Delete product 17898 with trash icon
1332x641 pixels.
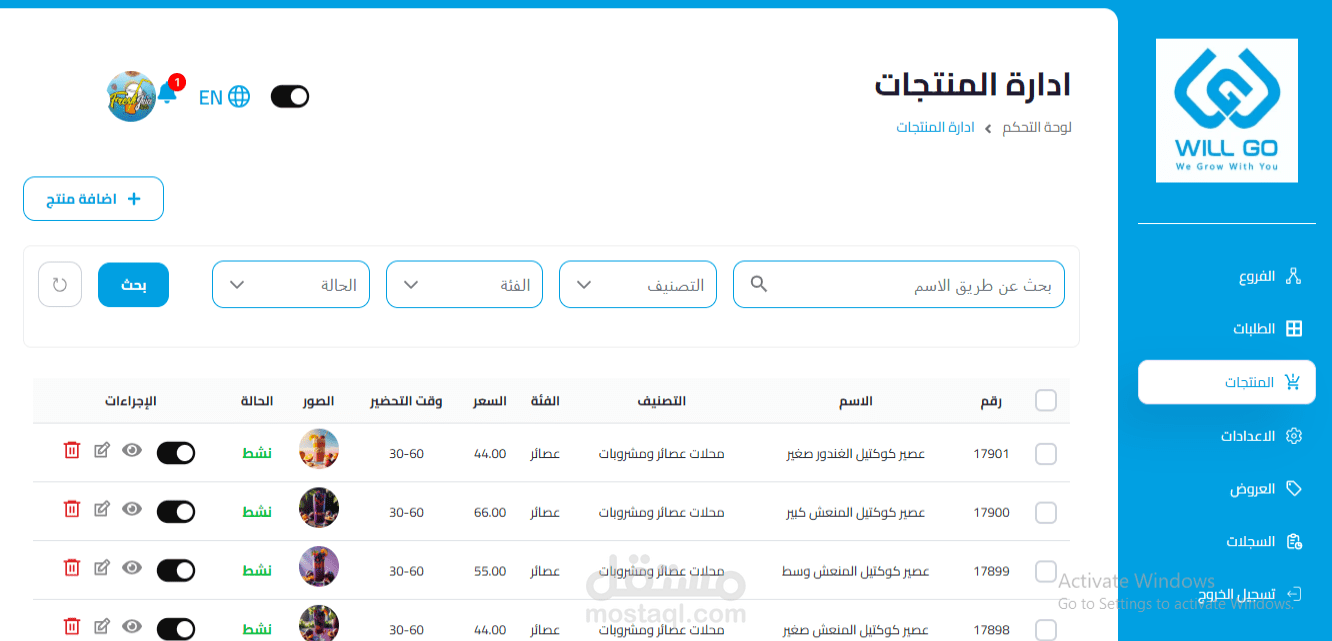pos(71,627)
